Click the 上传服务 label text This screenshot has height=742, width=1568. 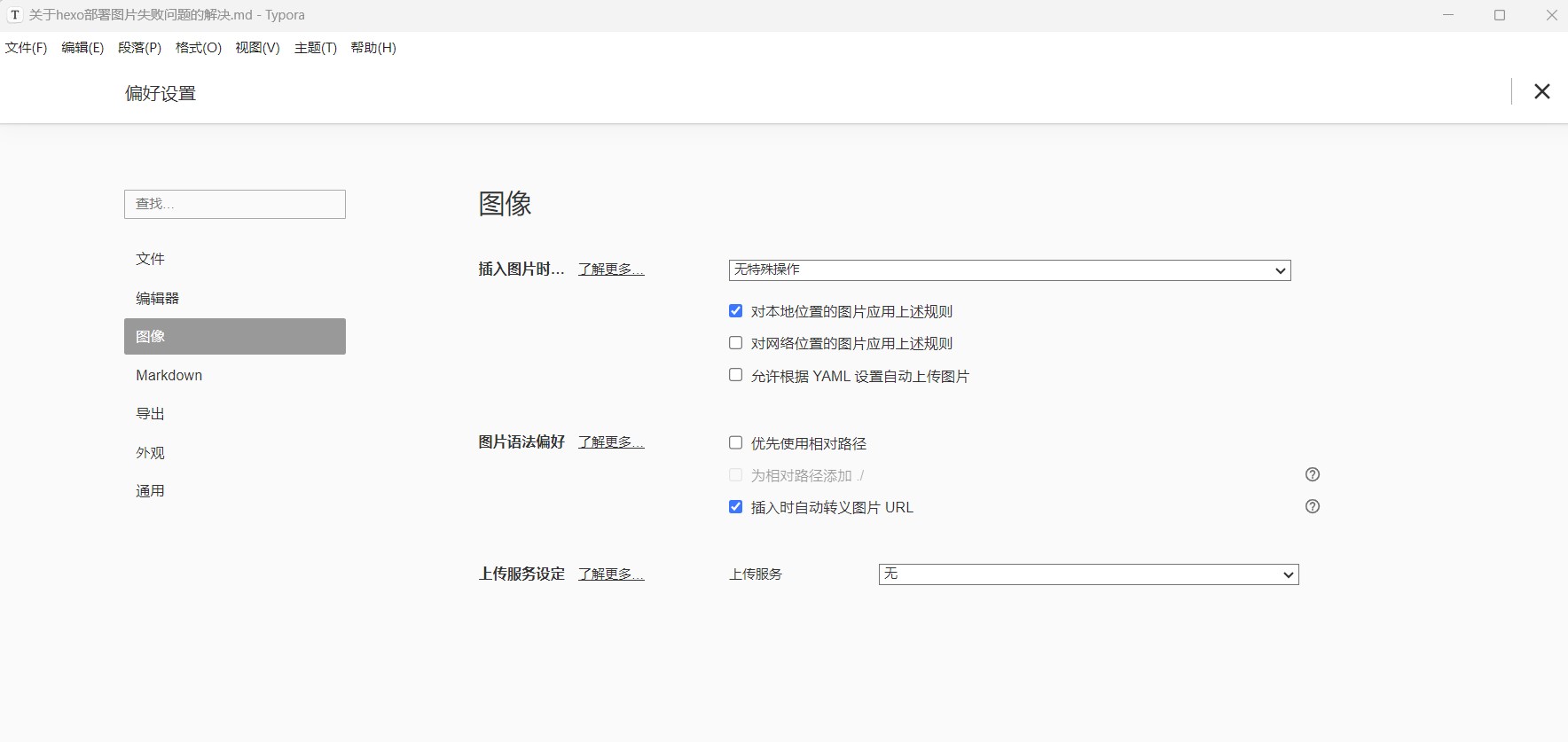coord(756,574)
